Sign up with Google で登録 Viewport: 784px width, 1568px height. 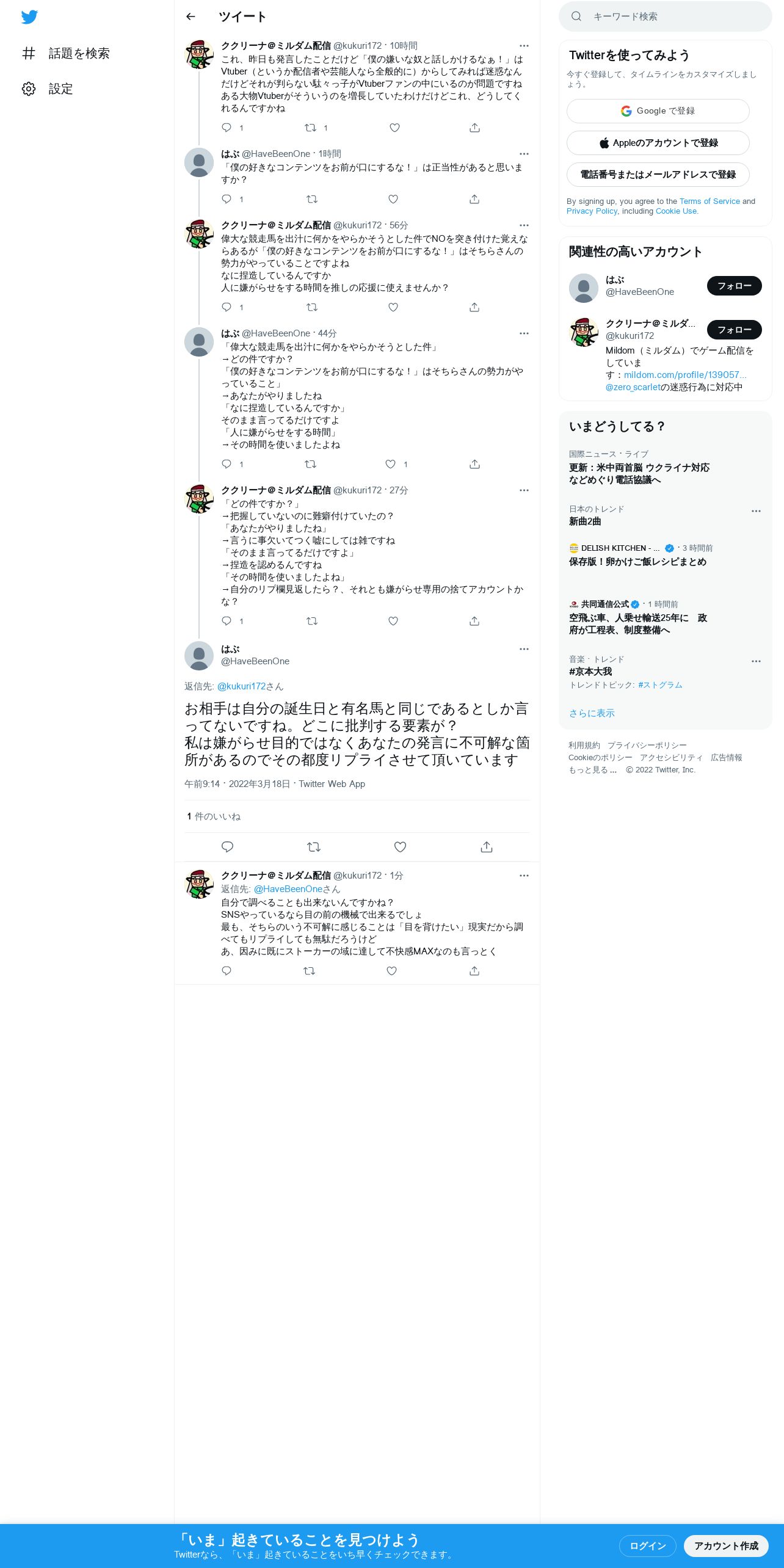point(658,111)
